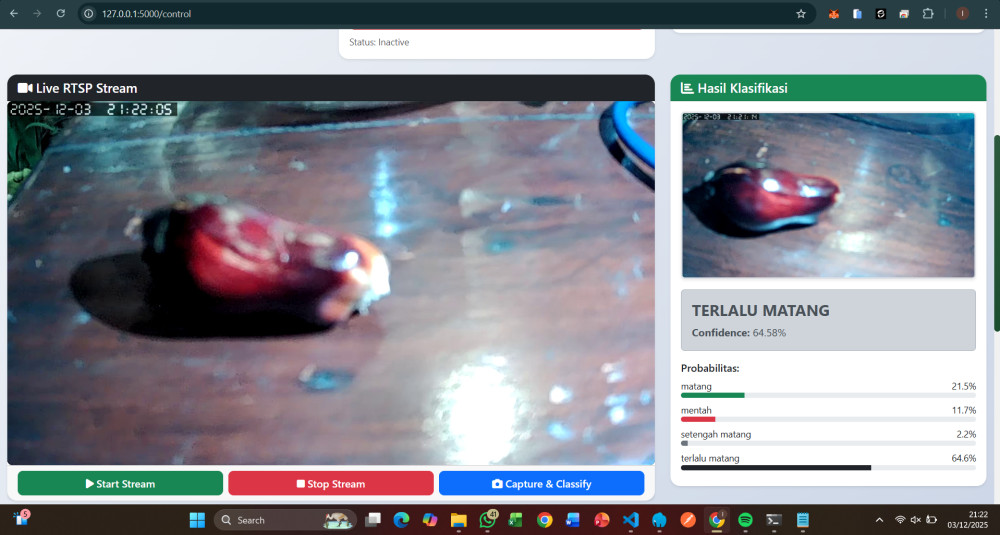This screenshot has width=1000, height=535.
Task: Bookmark this page with the star icon
Action: pos(800,14)
